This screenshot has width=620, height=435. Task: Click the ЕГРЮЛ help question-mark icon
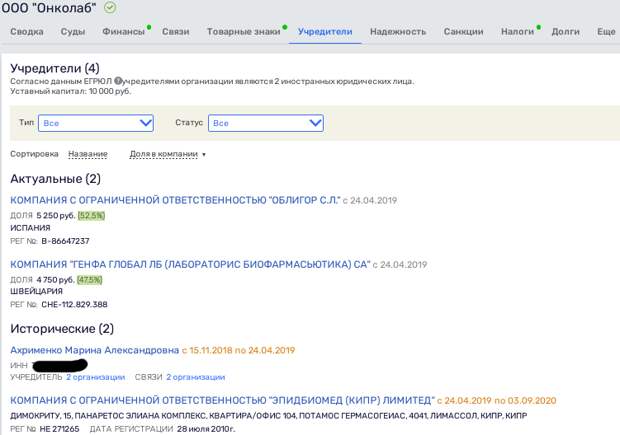click(118, 81)
